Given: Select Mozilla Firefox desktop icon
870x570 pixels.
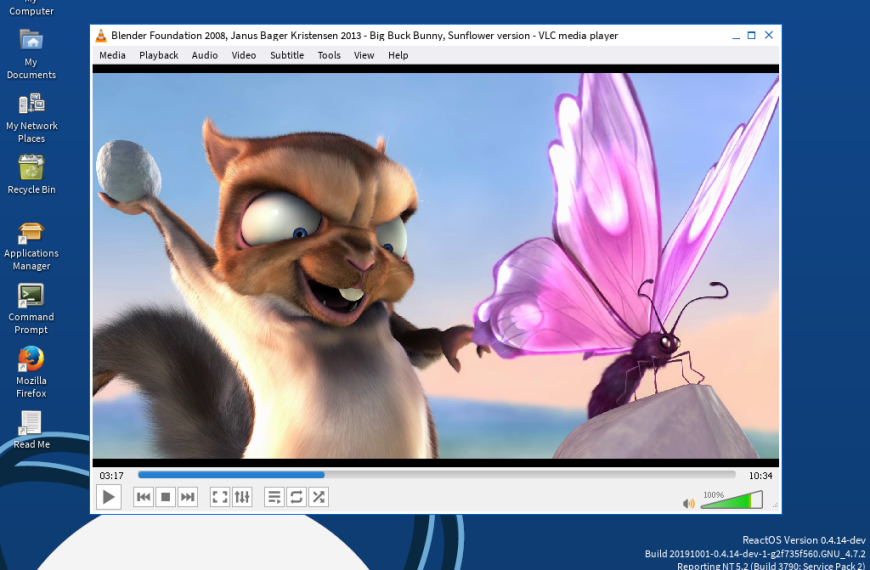Looking at the screenshot, I should [x=31, y=372].
